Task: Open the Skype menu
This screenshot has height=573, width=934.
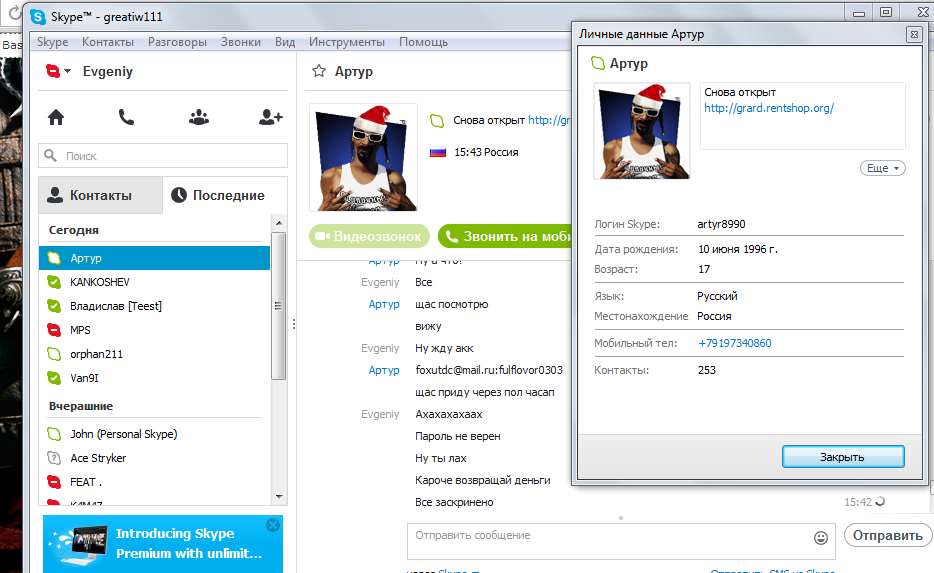Action: pos(52,42)
